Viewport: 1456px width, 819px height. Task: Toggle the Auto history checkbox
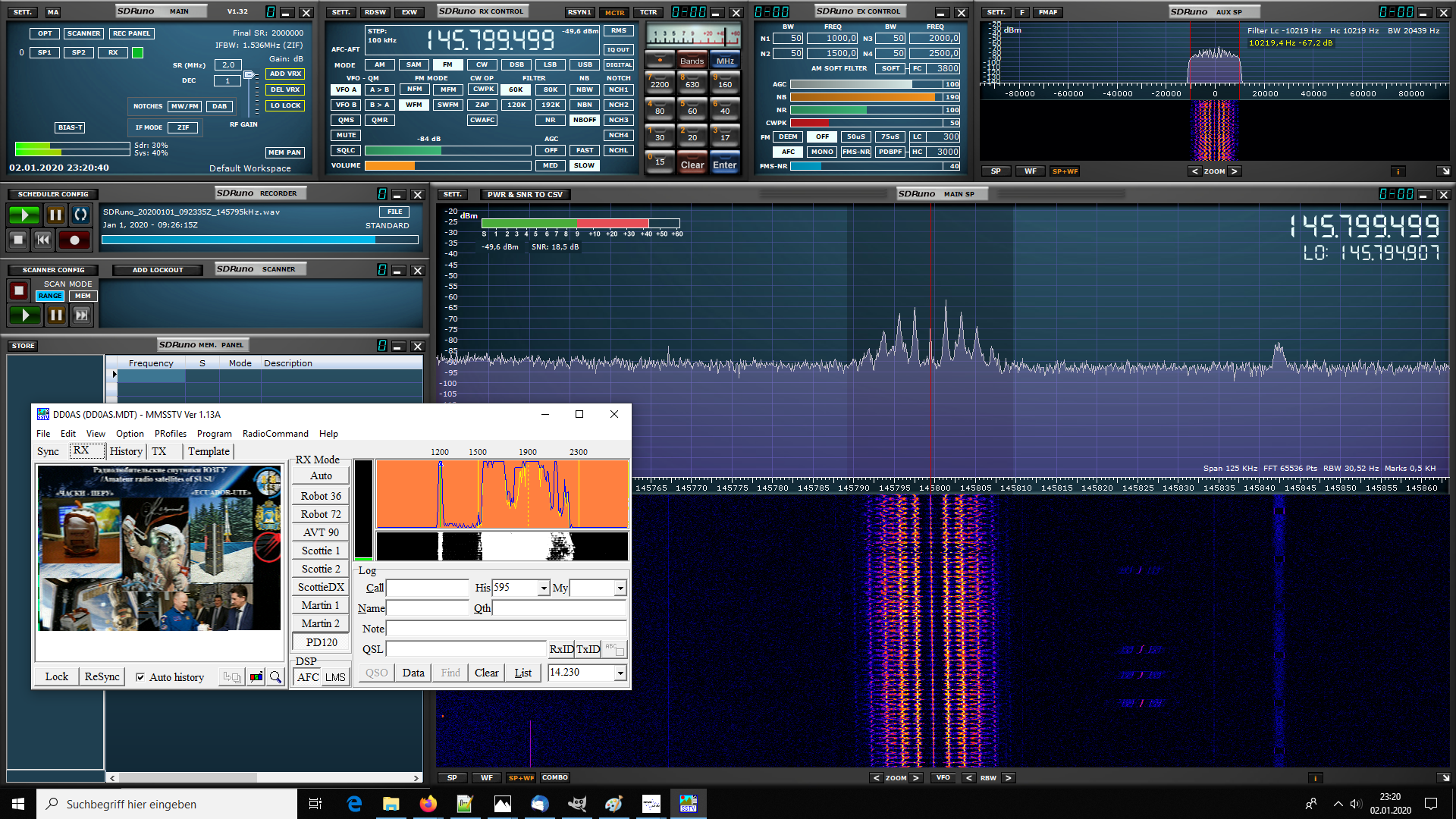(140, 677)
